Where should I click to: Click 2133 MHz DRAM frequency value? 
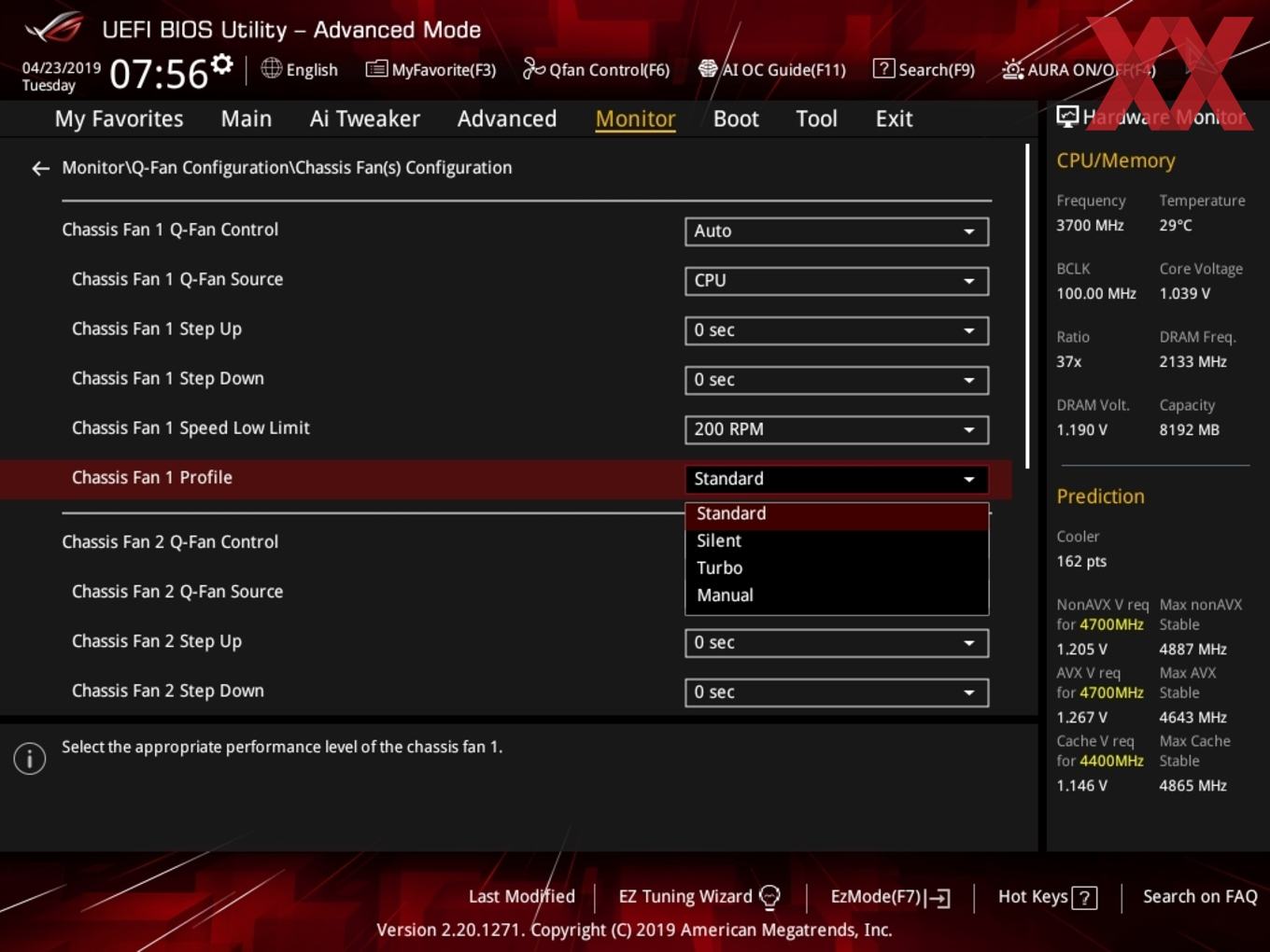point(1192,362)
